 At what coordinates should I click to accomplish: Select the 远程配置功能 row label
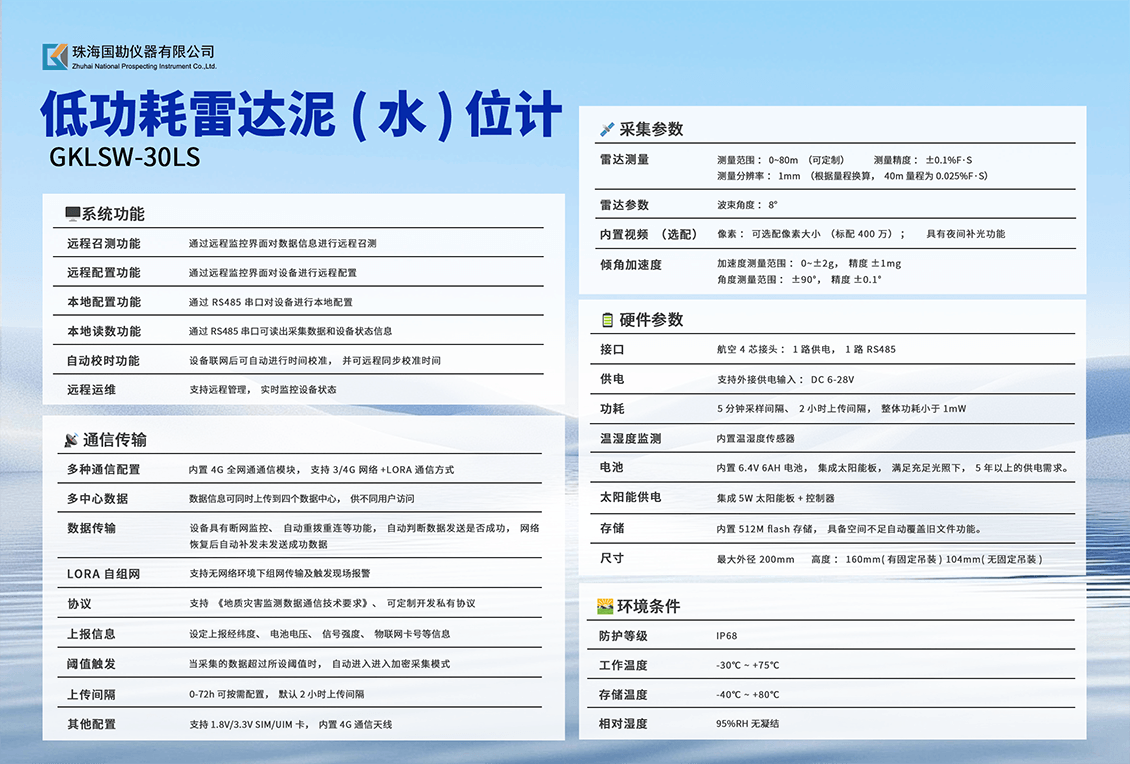pos(104,272)
